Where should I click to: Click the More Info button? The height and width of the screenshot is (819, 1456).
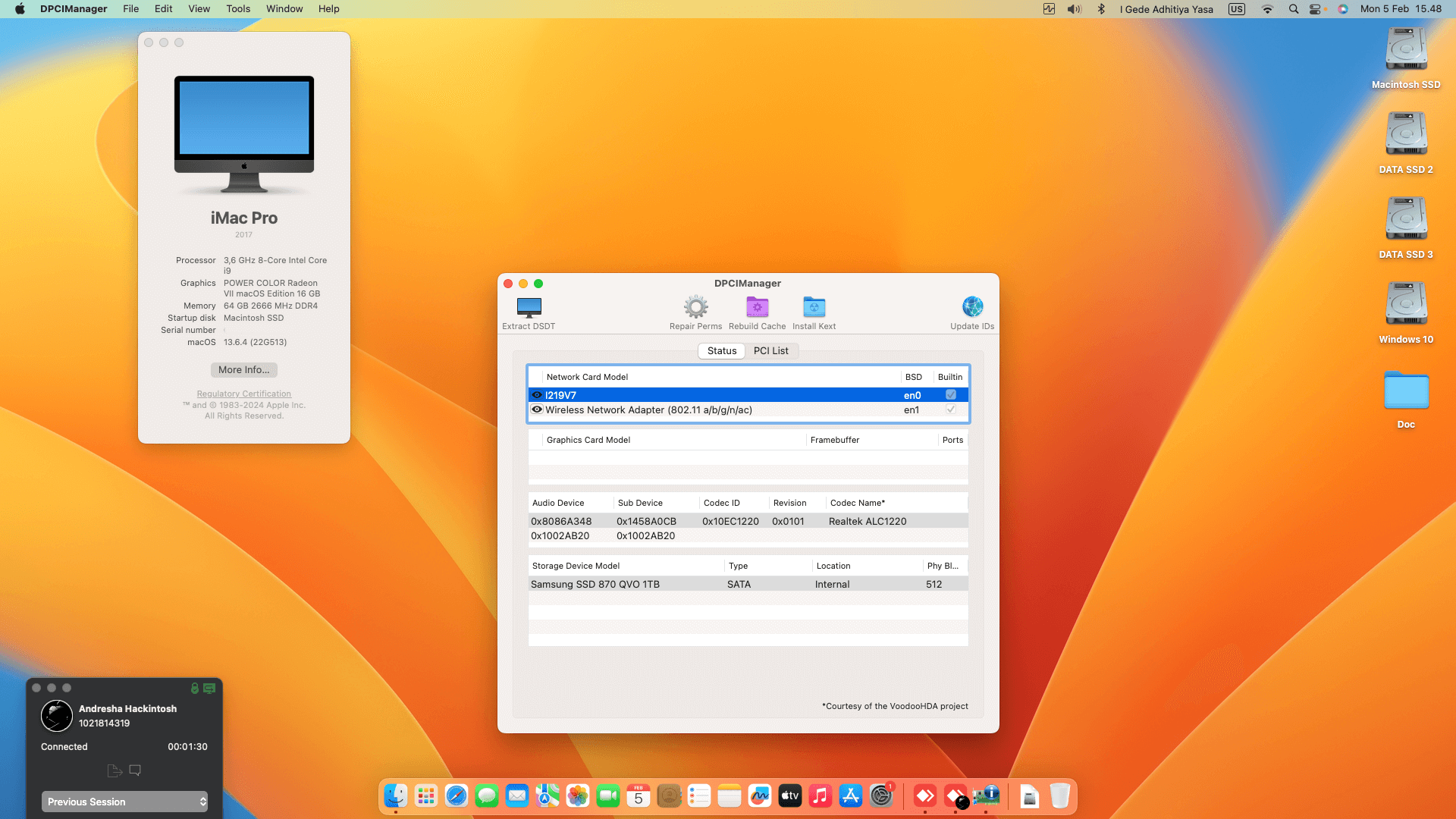(243, 369)
